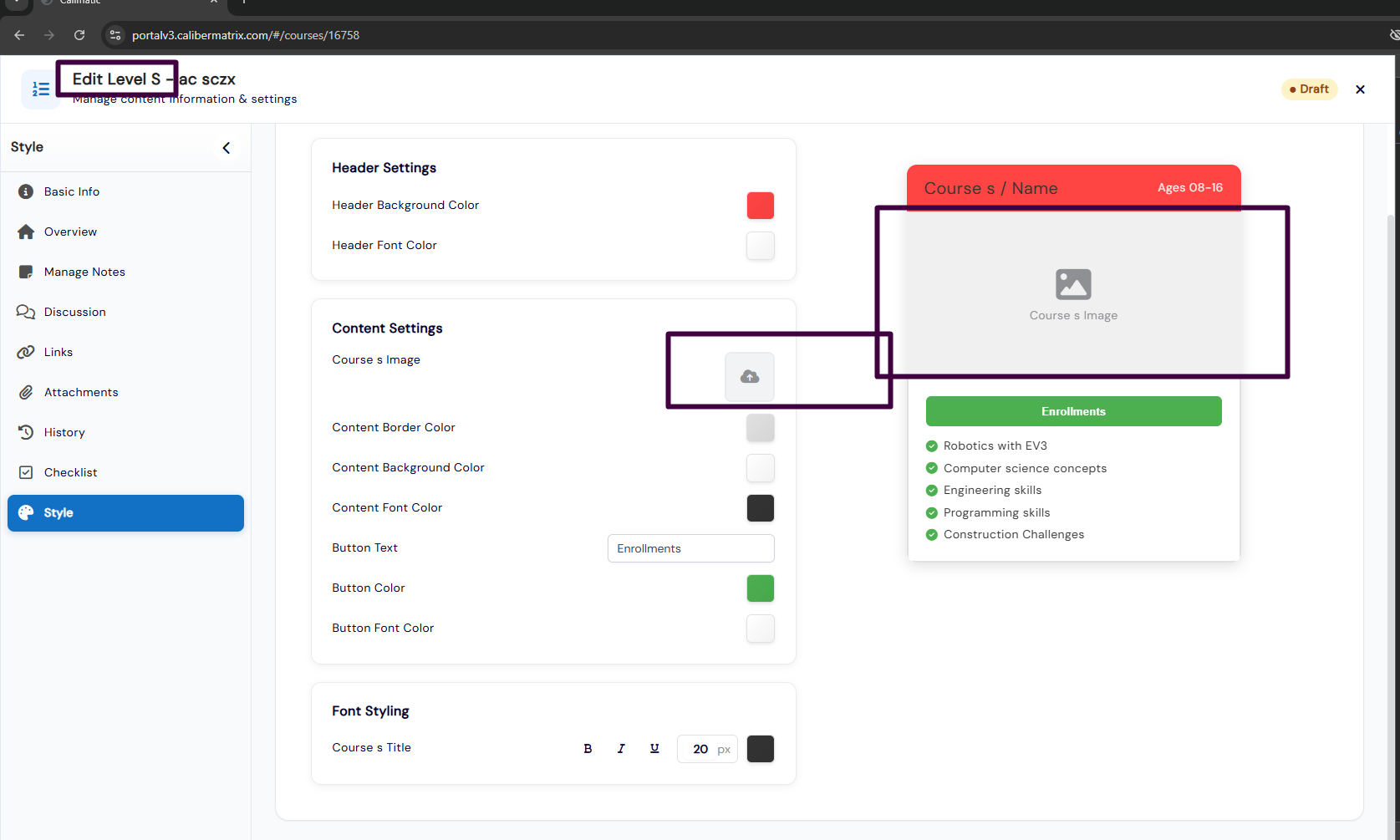1400x840 pixels.
Task: Click the Manage Notes sticky-note icon
Action: (x=26, y=272)
